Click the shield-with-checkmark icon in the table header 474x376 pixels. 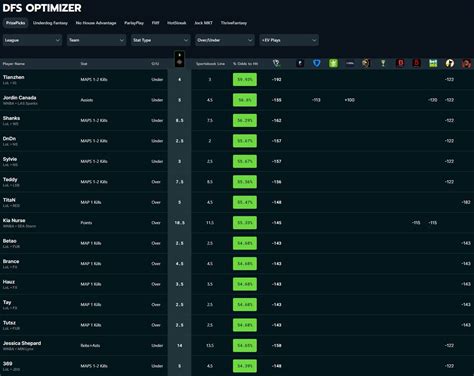[276, 63]
